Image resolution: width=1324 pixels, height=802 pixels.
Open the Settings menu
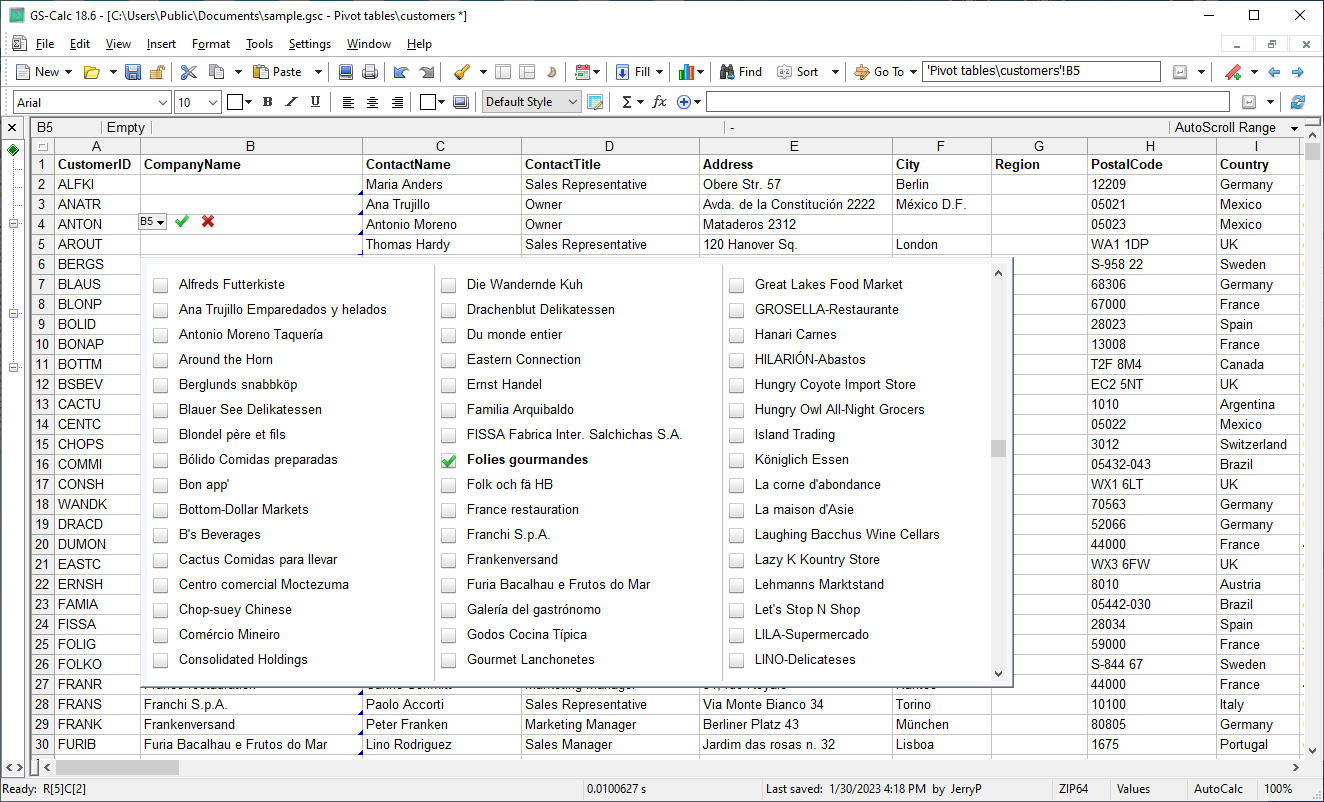pos(310,44)
